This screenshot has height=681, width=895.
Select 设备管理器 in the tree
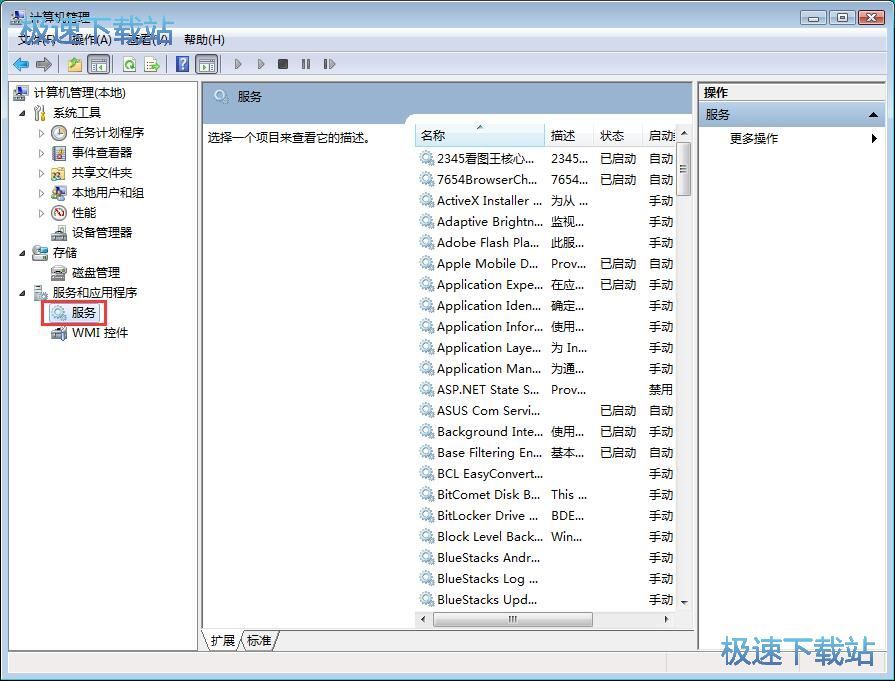(x=102, y=233)
